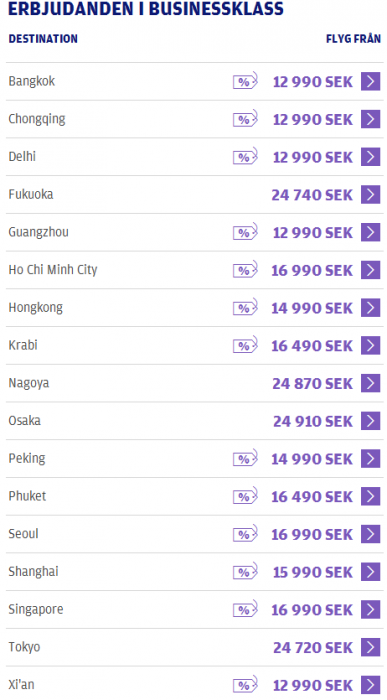
Task: Click the arrow button for Phuket
Action: click(x=370, y=496)
